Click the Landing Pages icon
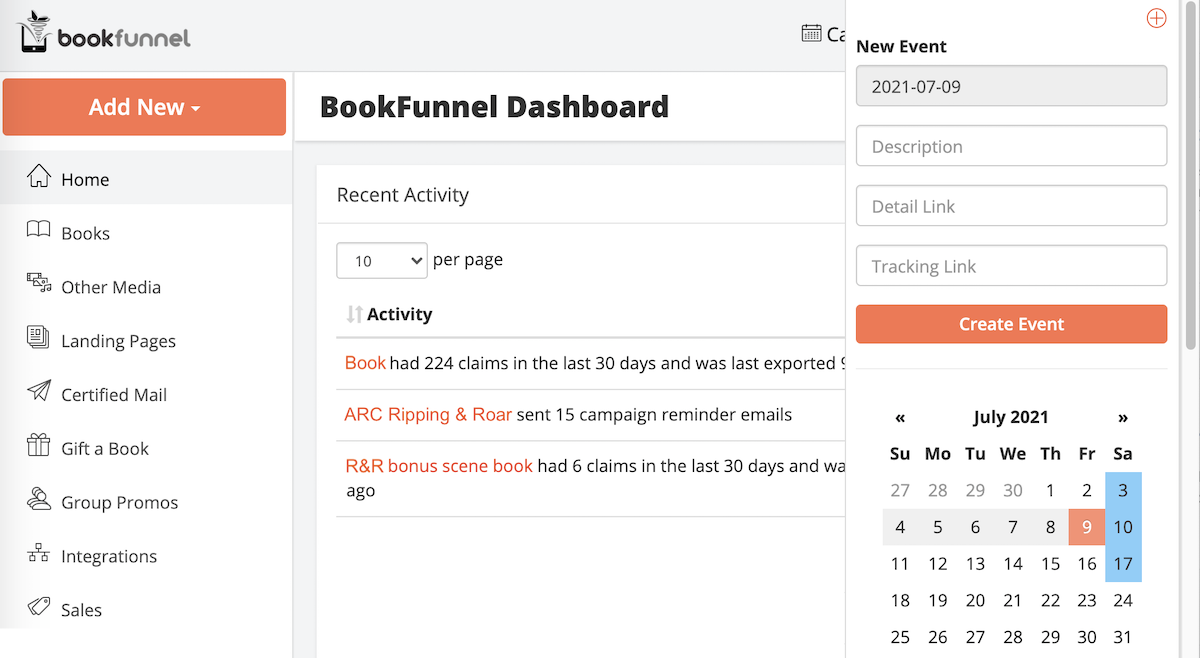 37,340
